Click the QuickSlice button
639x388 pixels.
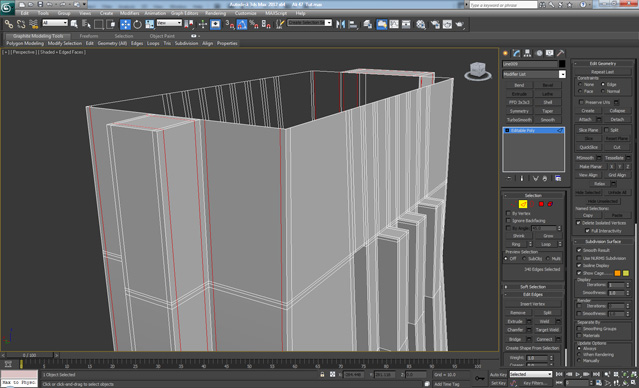coord(588,147)
